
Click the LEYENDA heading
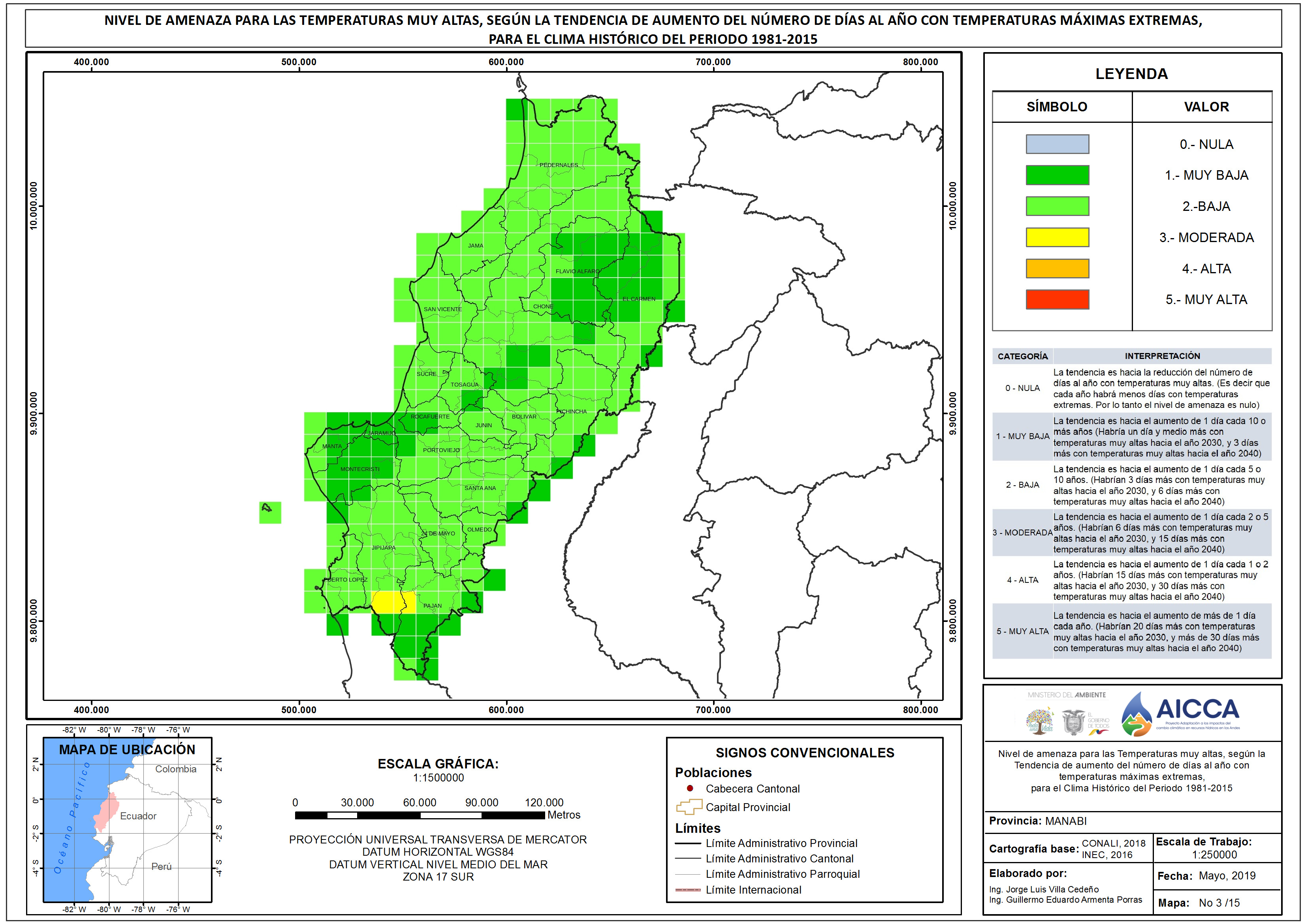pyautogui.click(x=1131, y=74)
